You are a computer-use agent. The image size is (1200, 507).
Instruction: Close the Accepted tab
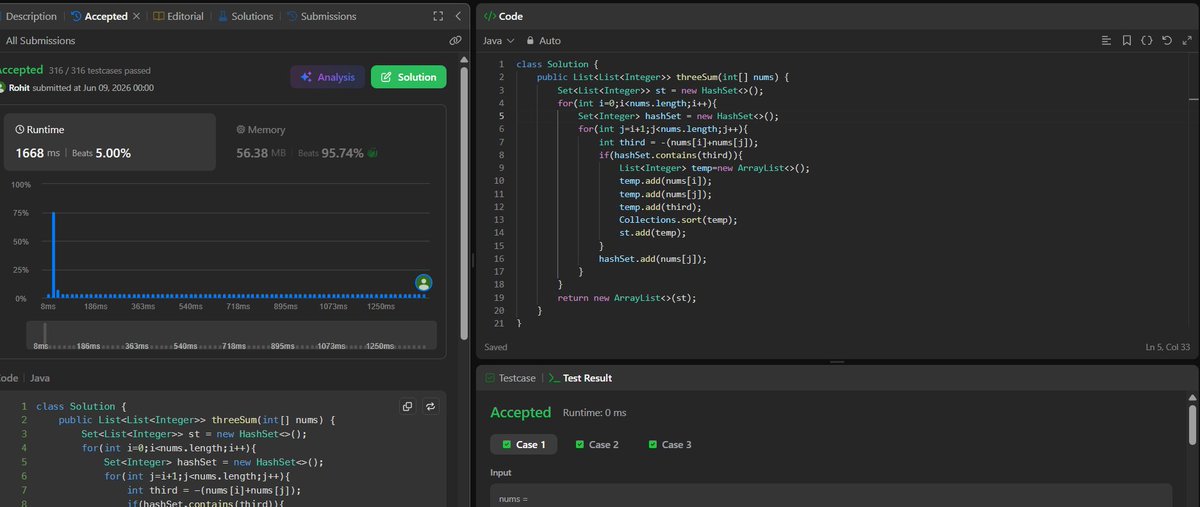[x=137, y=16]
